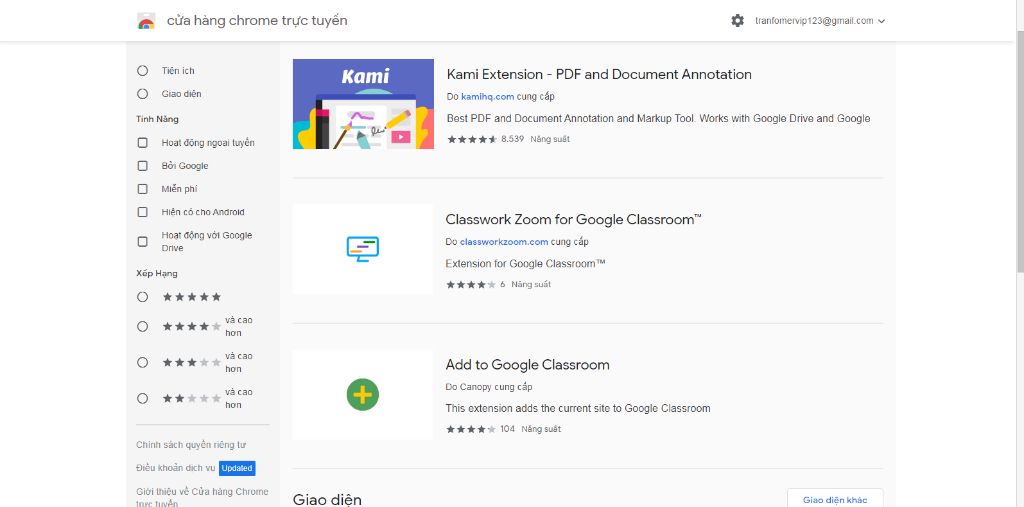1024x507 pixels.
Task: Visit the kamihq.com provider link
Action: click(487, 97)
